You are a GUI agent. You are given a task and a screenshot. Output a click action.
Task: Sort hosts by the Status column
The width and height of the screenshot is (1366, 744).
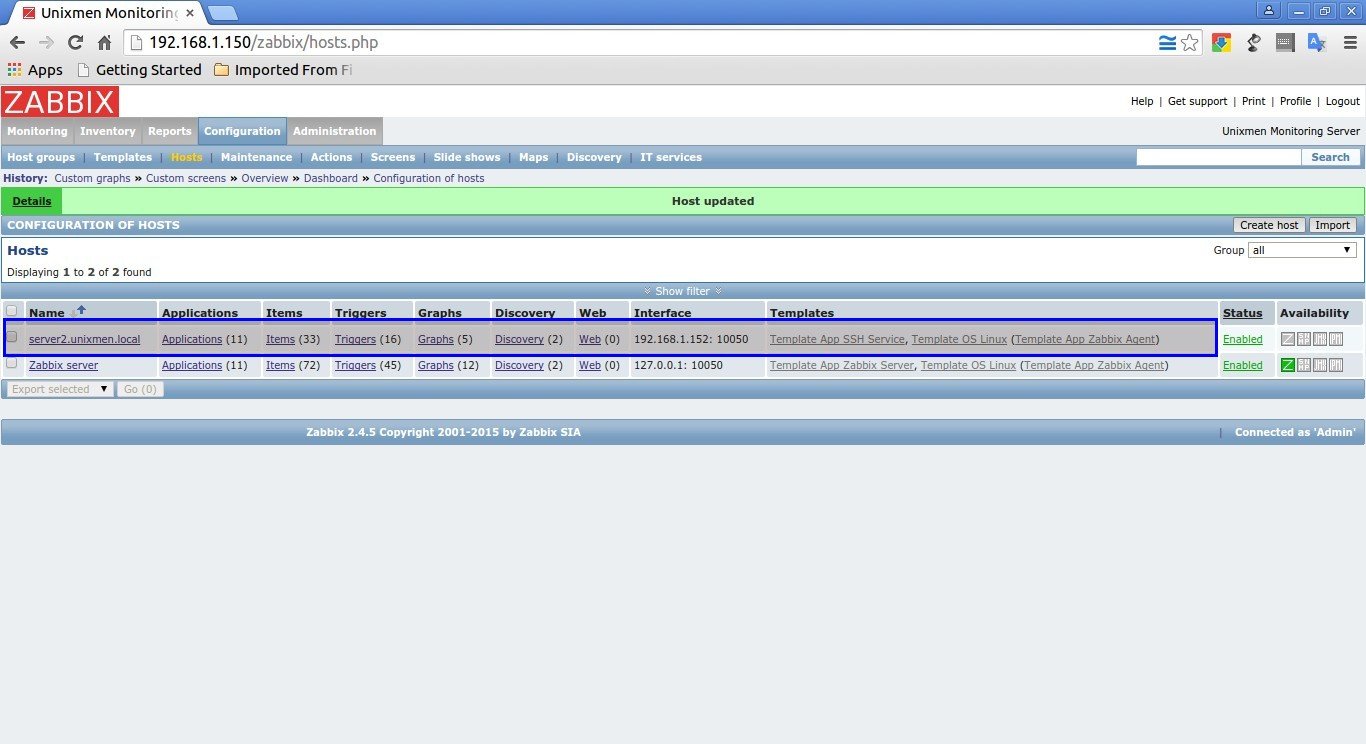point(1242,313)
